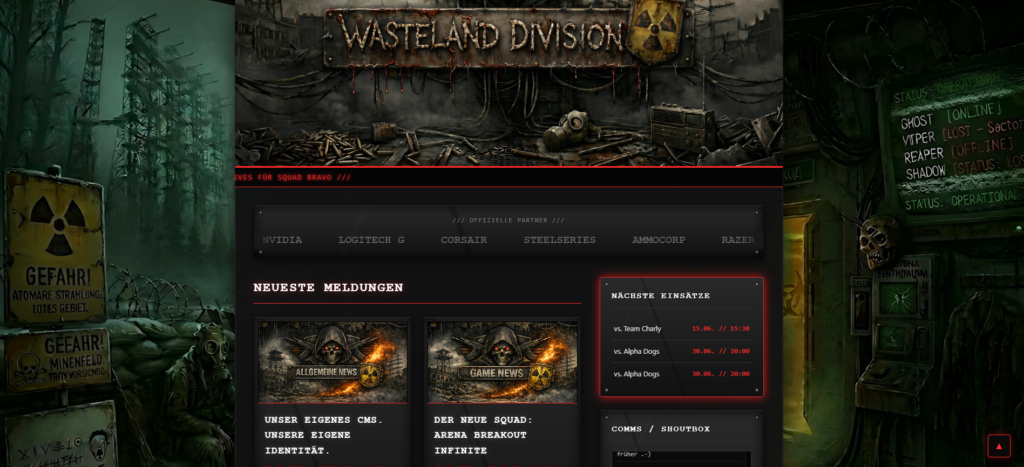This screenshot has width=1024, height=467.
Task: Open the Logitech G partner link
Action: pyautogui.click(x=371, y=240)
